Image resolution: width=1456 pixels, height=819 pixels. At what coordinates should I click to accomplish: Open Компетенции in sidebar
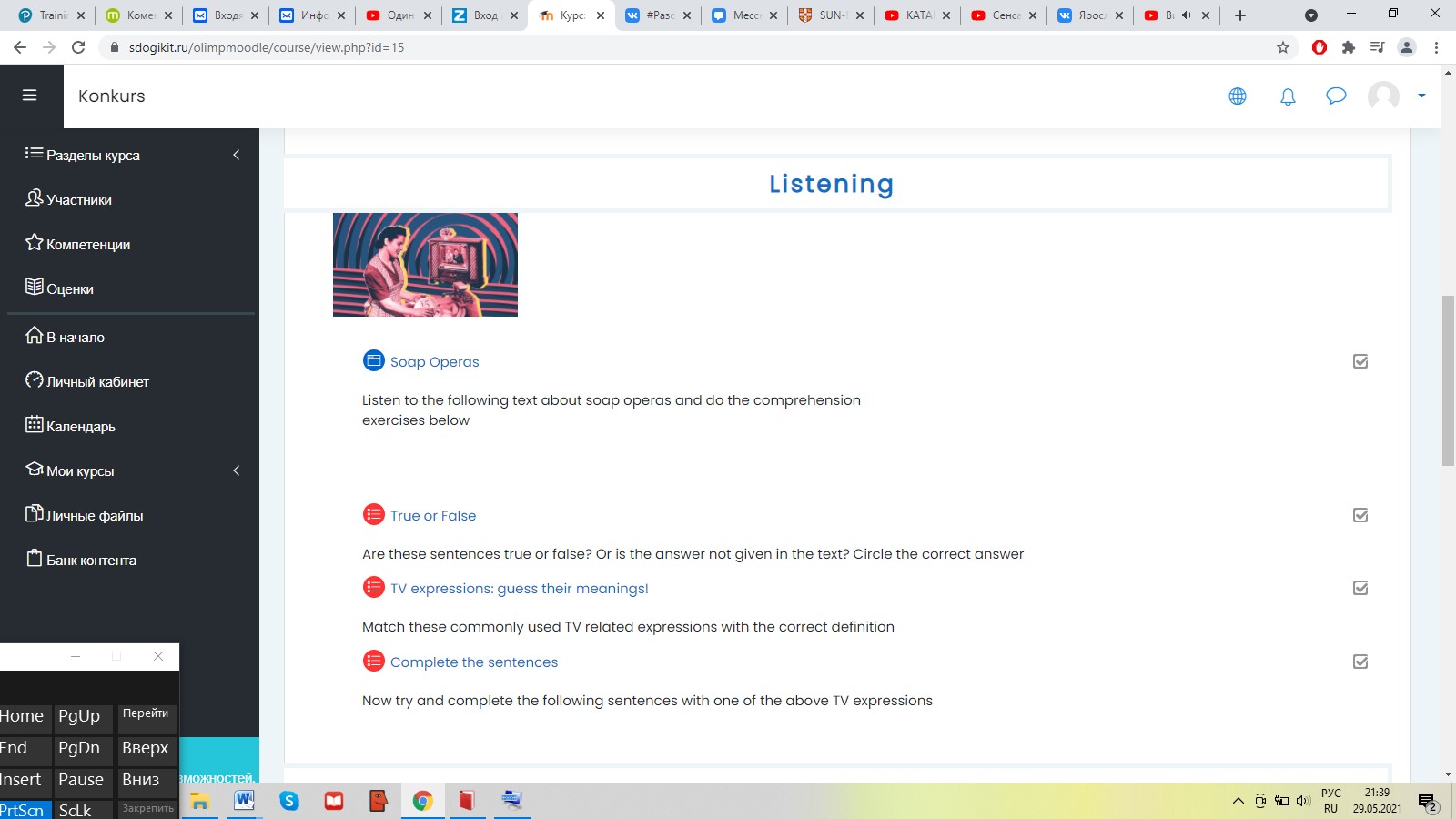[87, 244]
